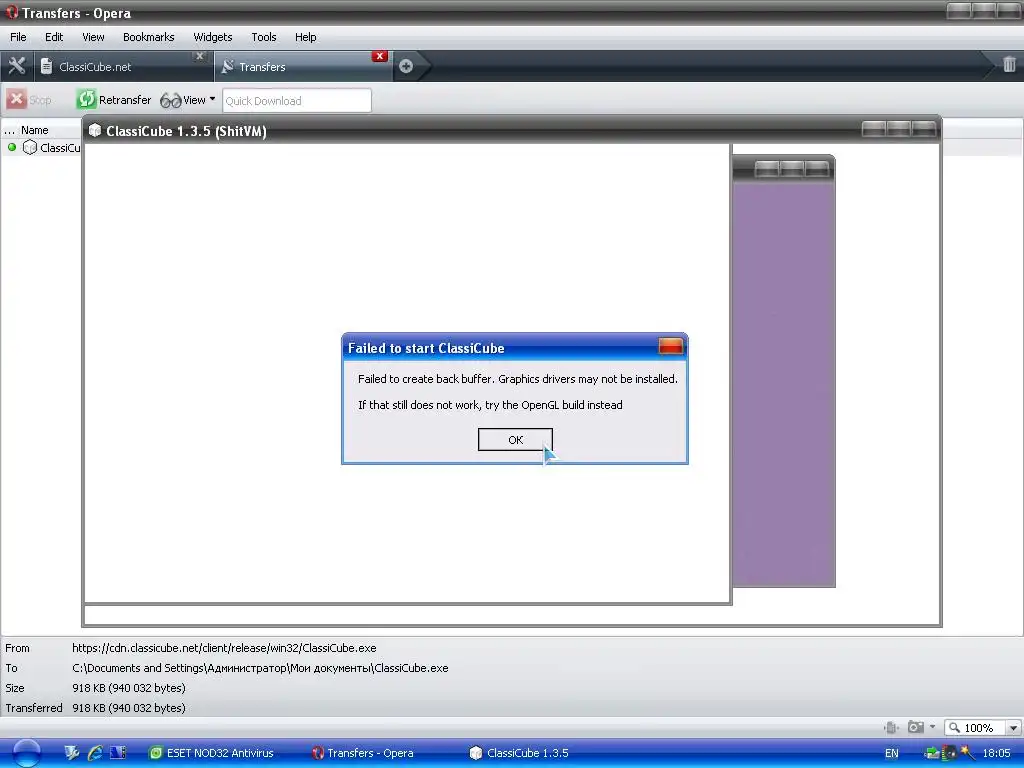Close the Failed to start ClassiCube dialog
Viewport: 1024px width, 768px height.
tap(671, 347)
